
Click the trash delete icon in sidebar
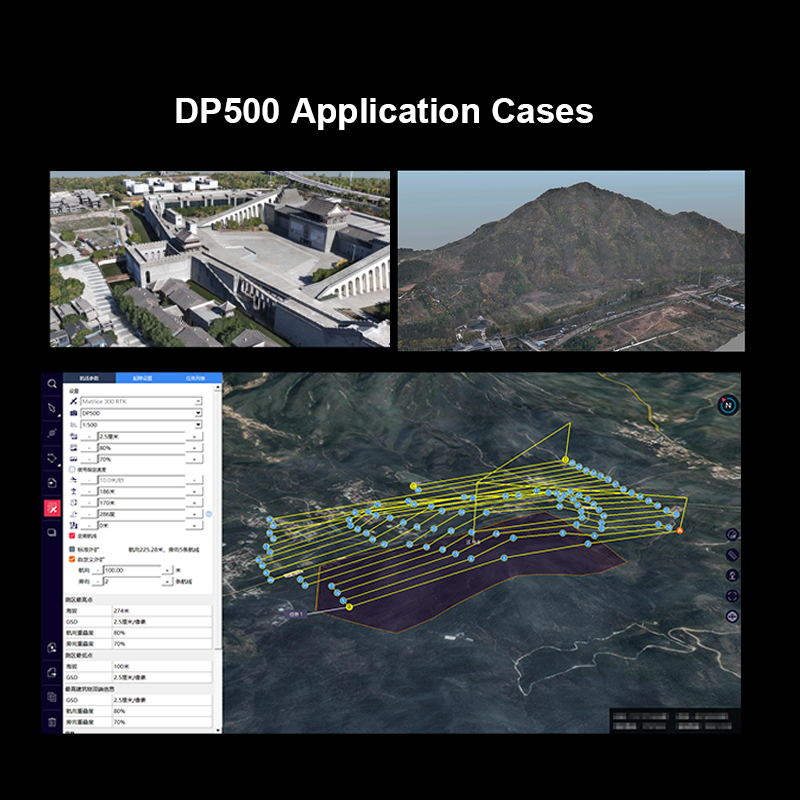coord(52,721)
